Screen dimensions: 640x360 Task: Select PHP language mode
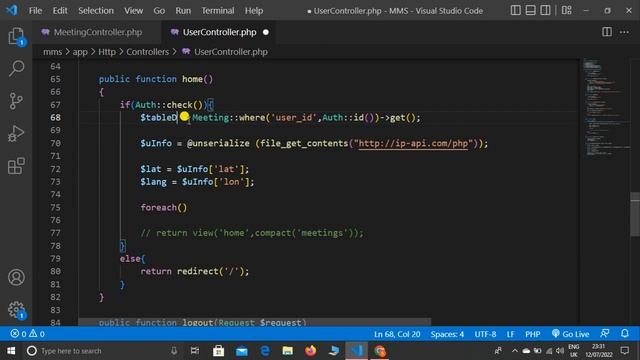coord(533,334)
